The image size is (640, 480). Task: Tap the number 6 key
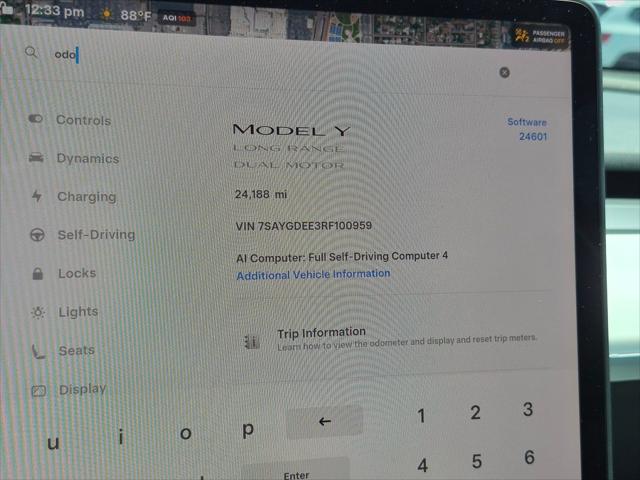[x=529, y=457]
